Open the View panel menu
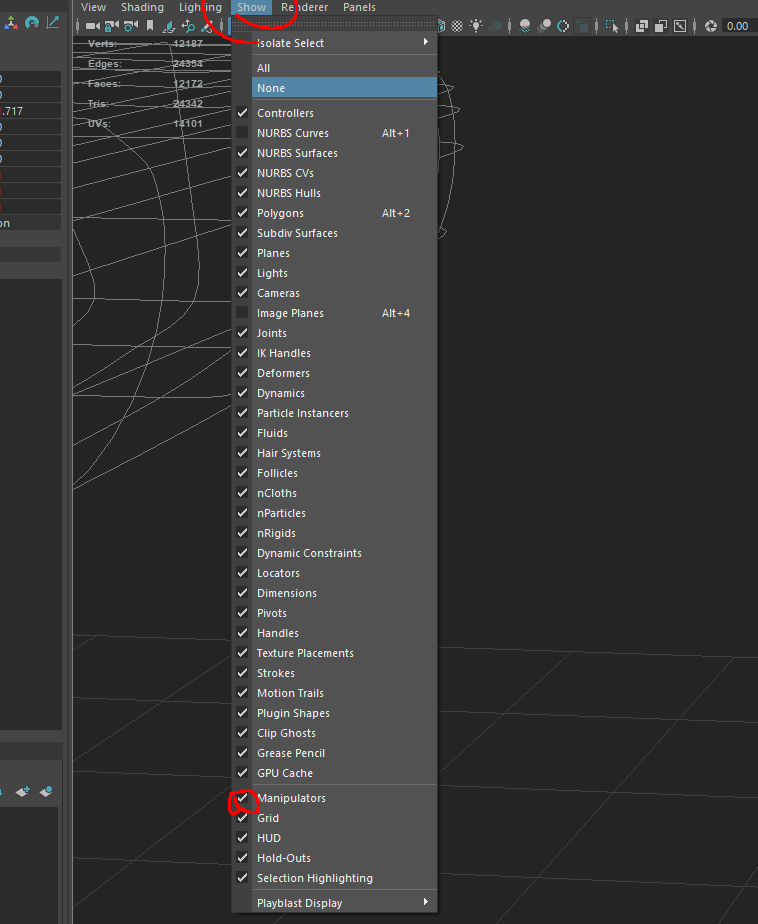The height and width of the screenshot is (924, 758). pyautogui.click(x=93, y=7)
